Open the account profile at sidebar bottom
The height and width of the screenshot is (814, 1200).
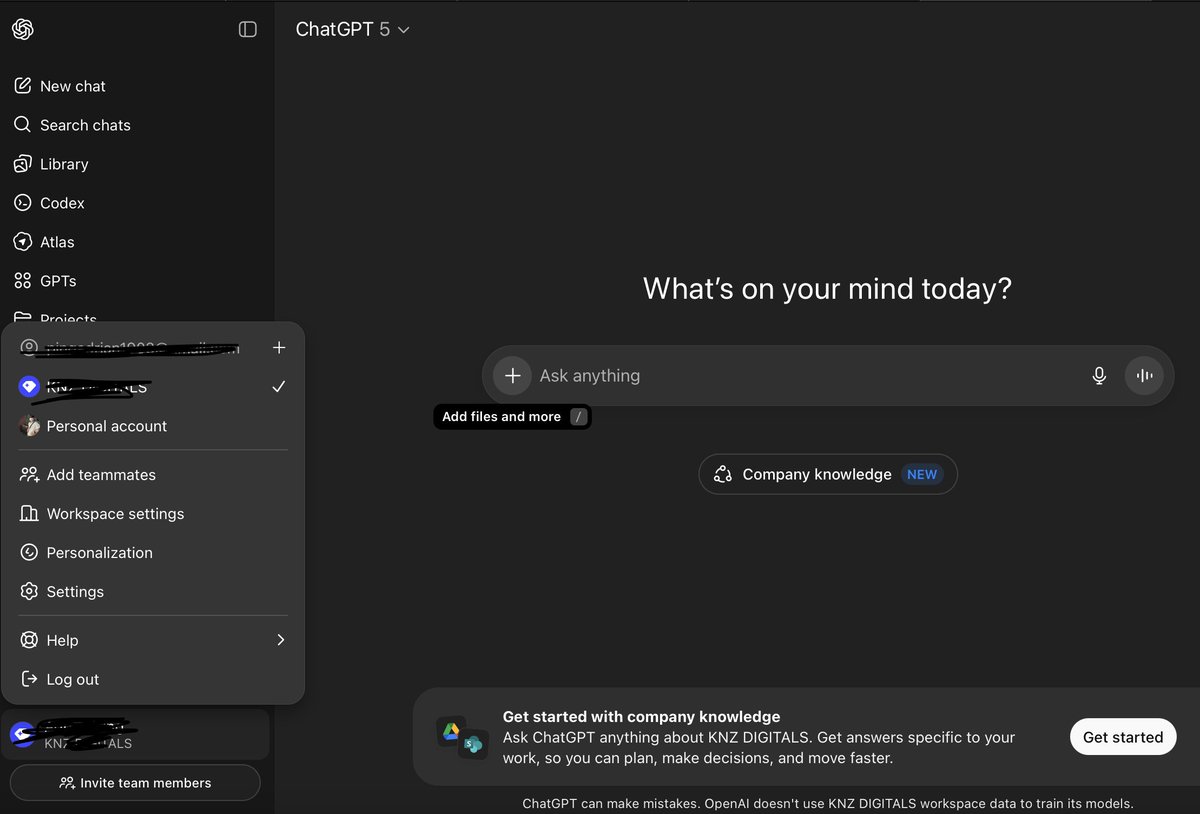[x=135, y=734]
